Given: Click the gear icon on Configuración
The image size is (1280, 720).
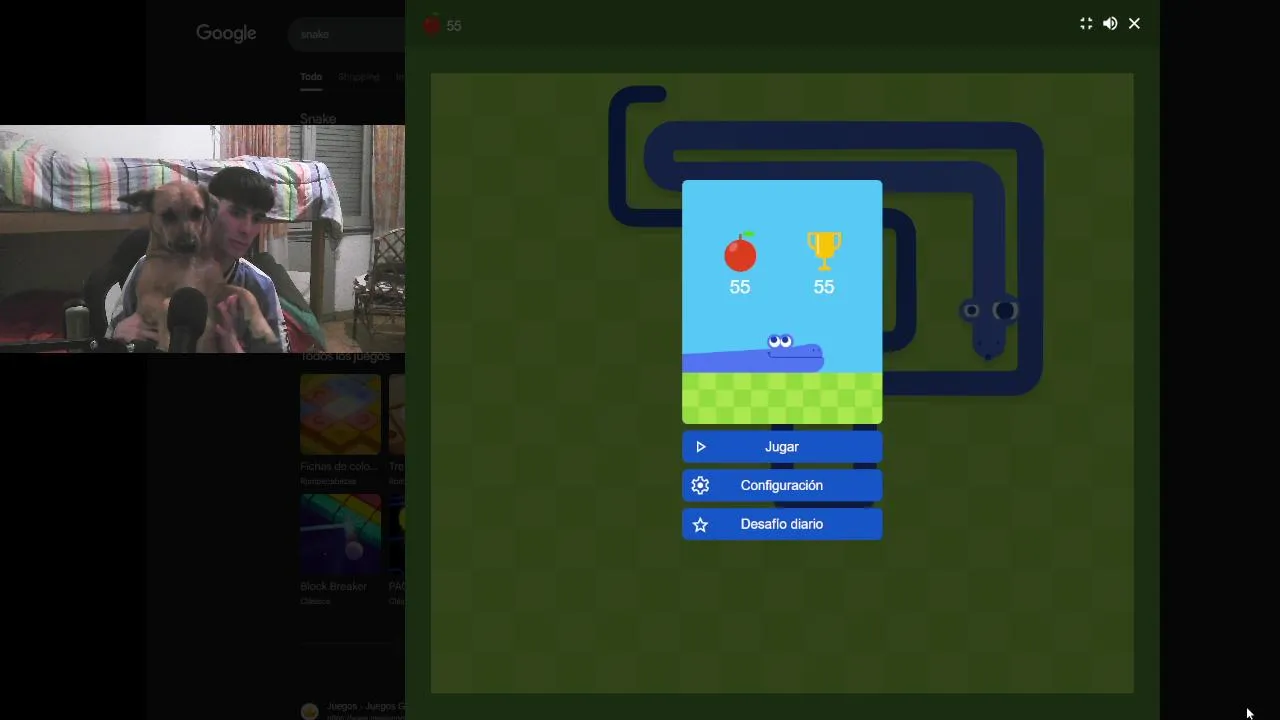Looking at the screenshot, I should coord(700,485).
